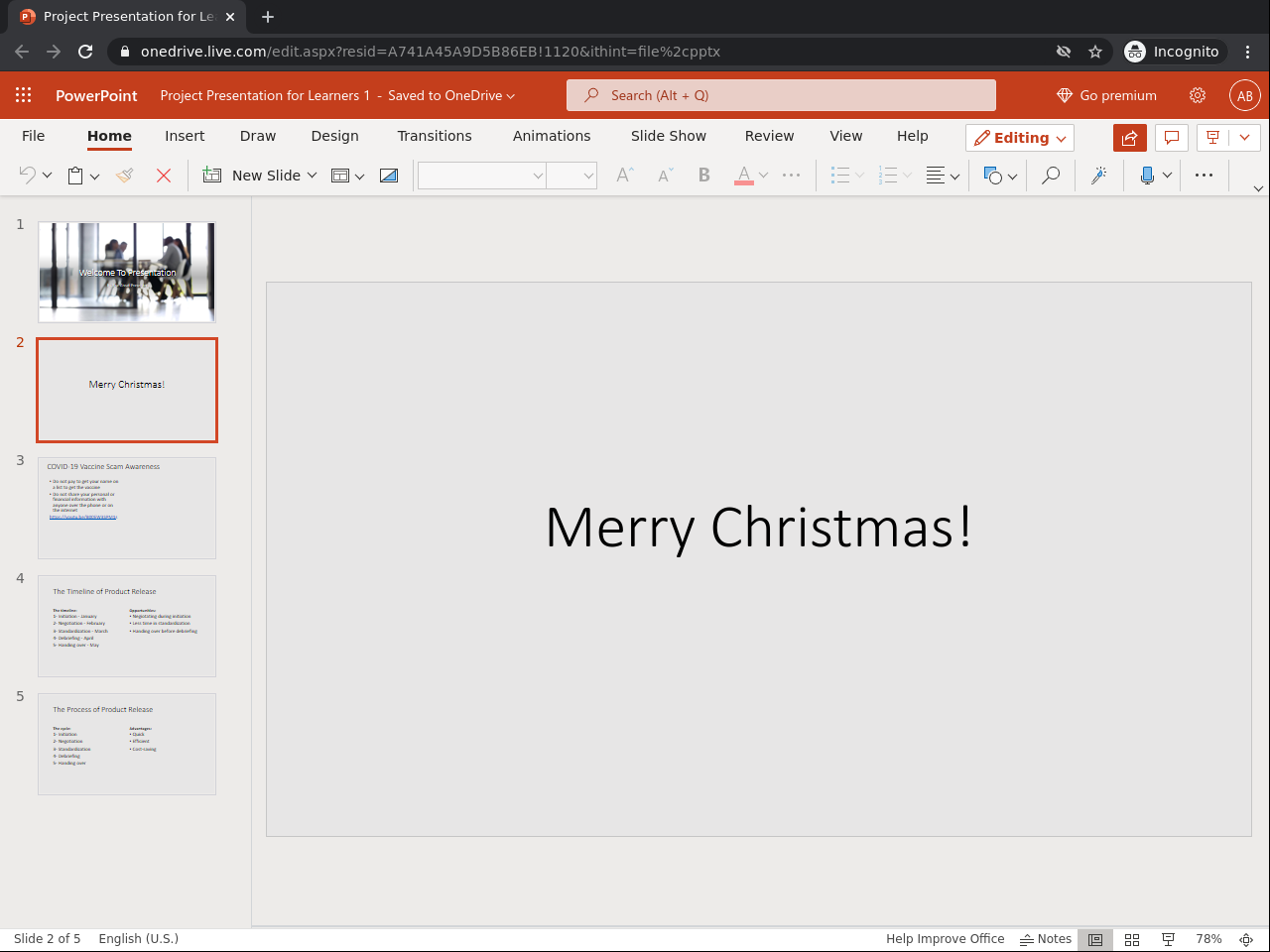This screenshot has height=952, width=1270.
Task: Bookmark this page with the star icon
Action: 1095,52
